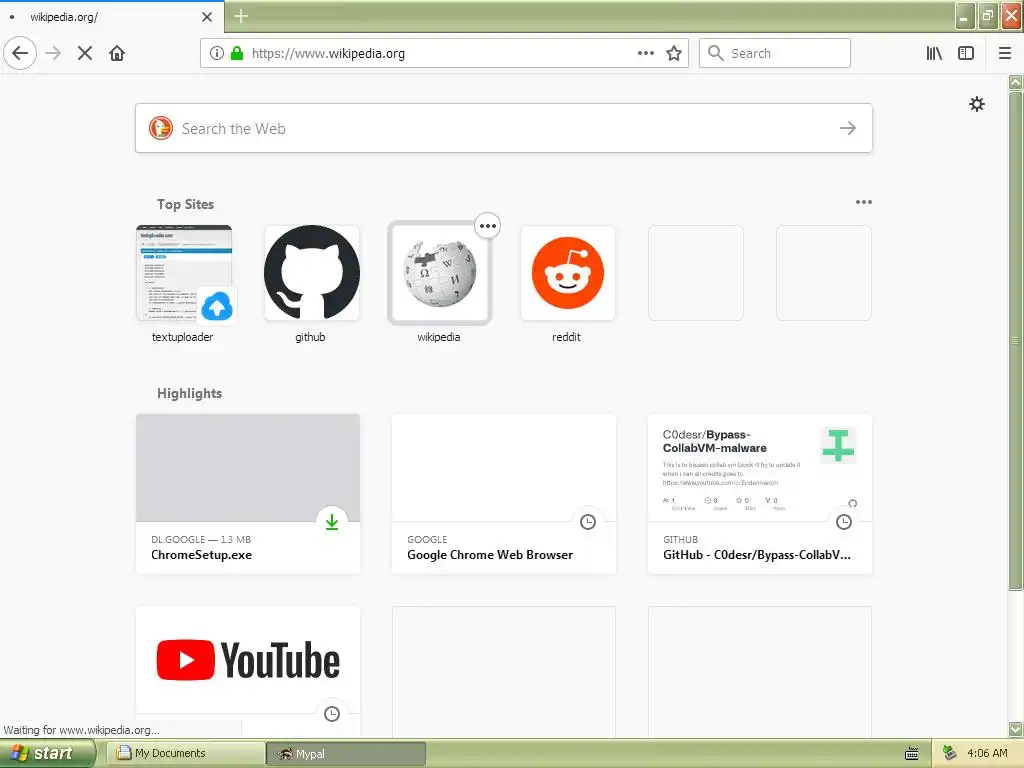This screenshot has height=768, width=1024.
Task: Click the history clock on YouTube card
Action: pyautogui.click(x=332, y=714)
